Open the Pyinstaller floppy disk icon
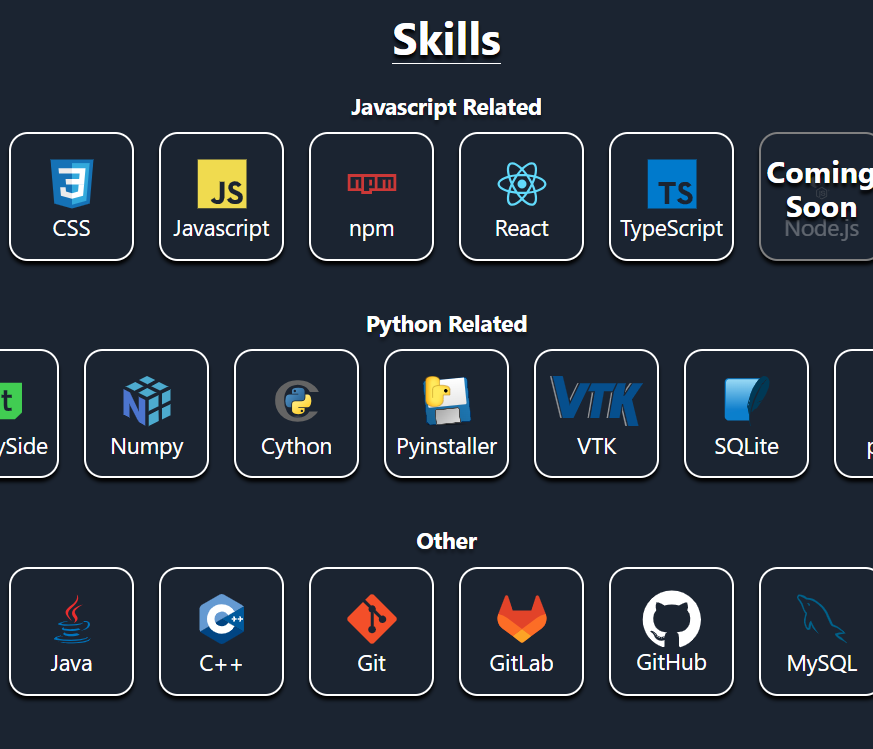This screenshot has height=749, width=873. pos(446,402)
